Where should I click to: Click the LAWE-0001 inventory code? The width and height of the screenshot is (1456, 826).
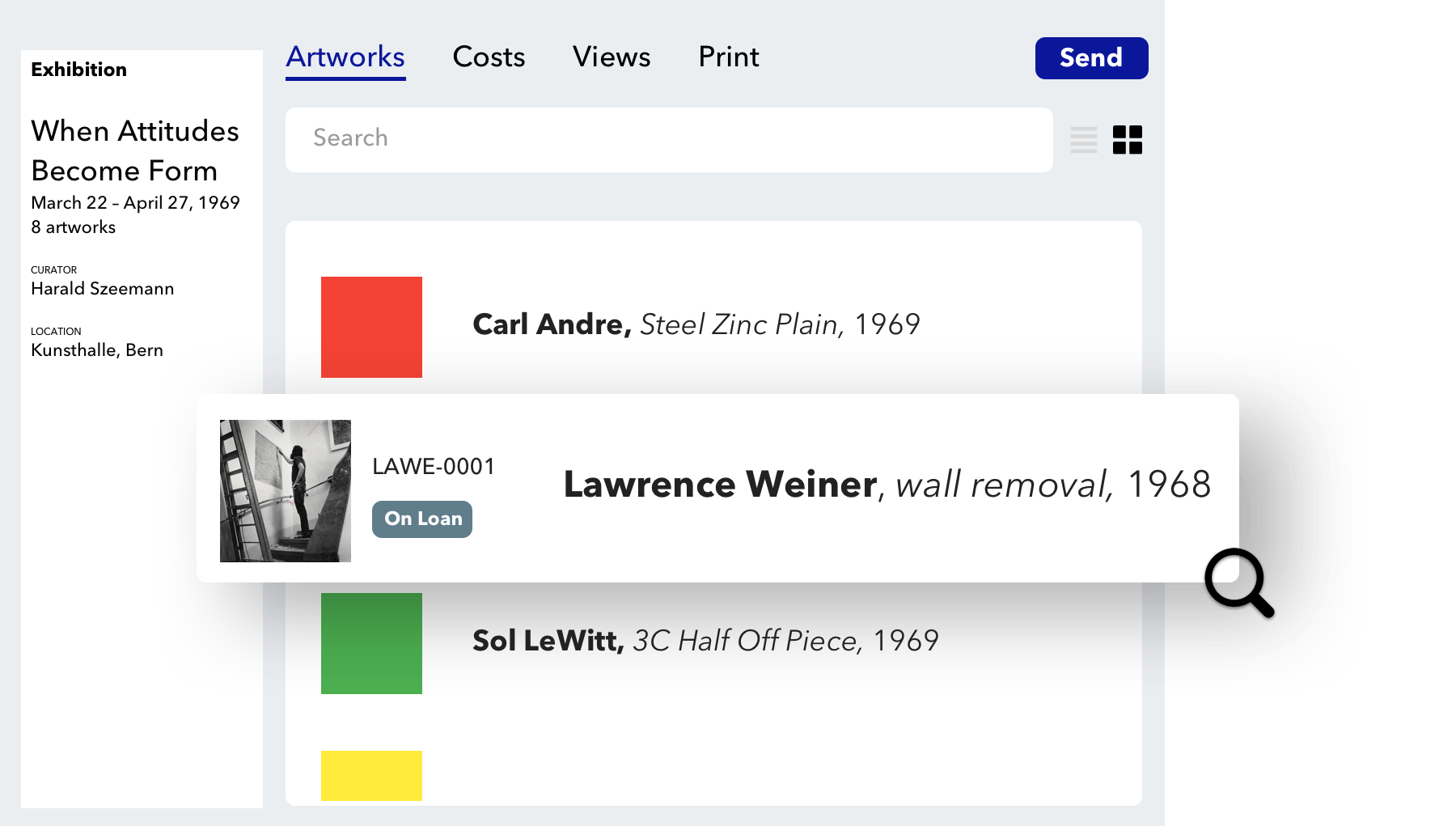point(434,467)
